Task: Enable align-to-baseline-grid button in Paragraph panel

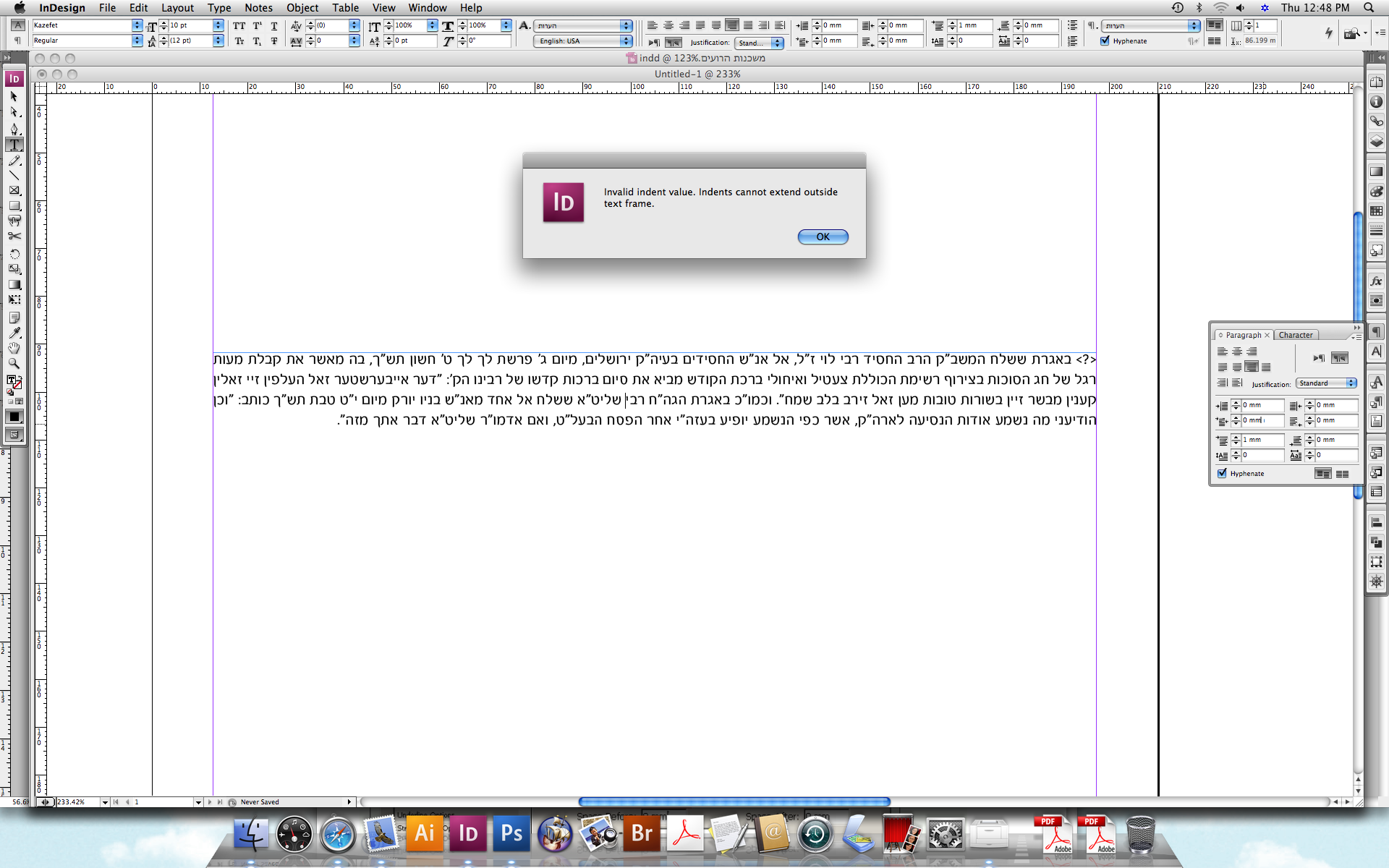Action: pyautogui.click(x=1342, y=474)
